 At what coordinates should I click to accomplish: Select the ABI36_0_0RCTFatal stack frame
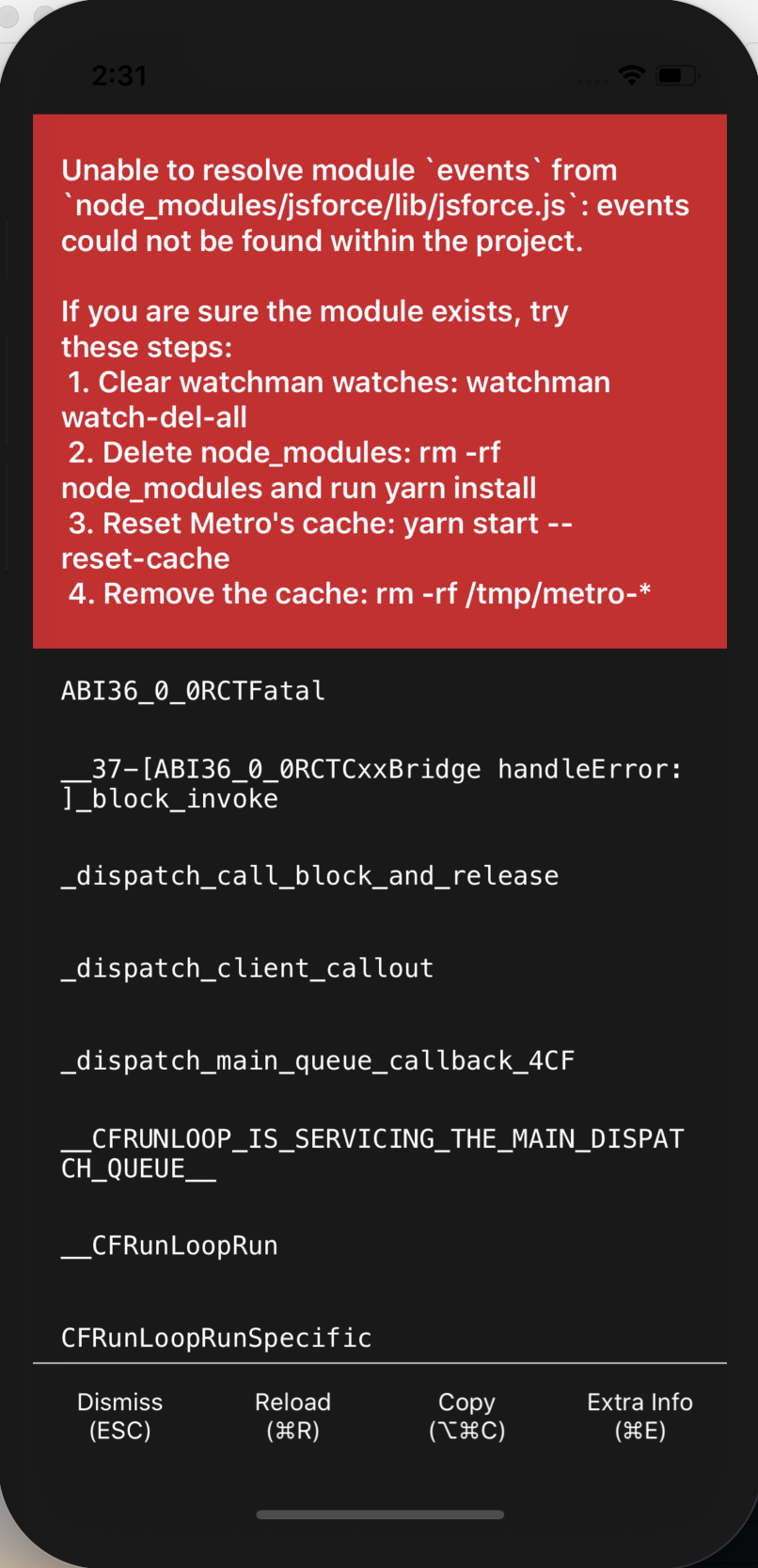(192, 690)
